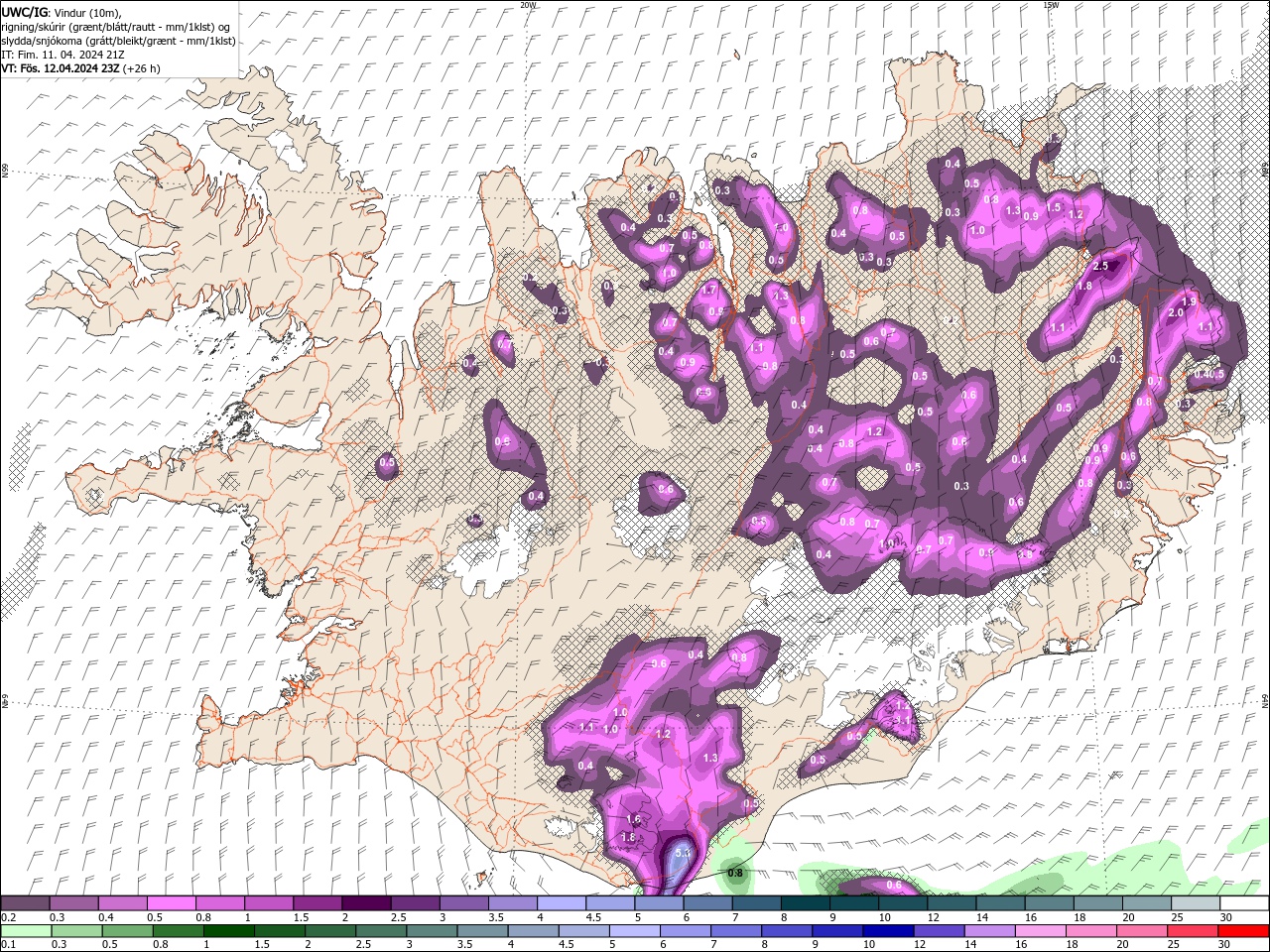
Task: Click the 'rigning/skúrir' legend description line
Action: pyautogui.click(x=116, y=27)
